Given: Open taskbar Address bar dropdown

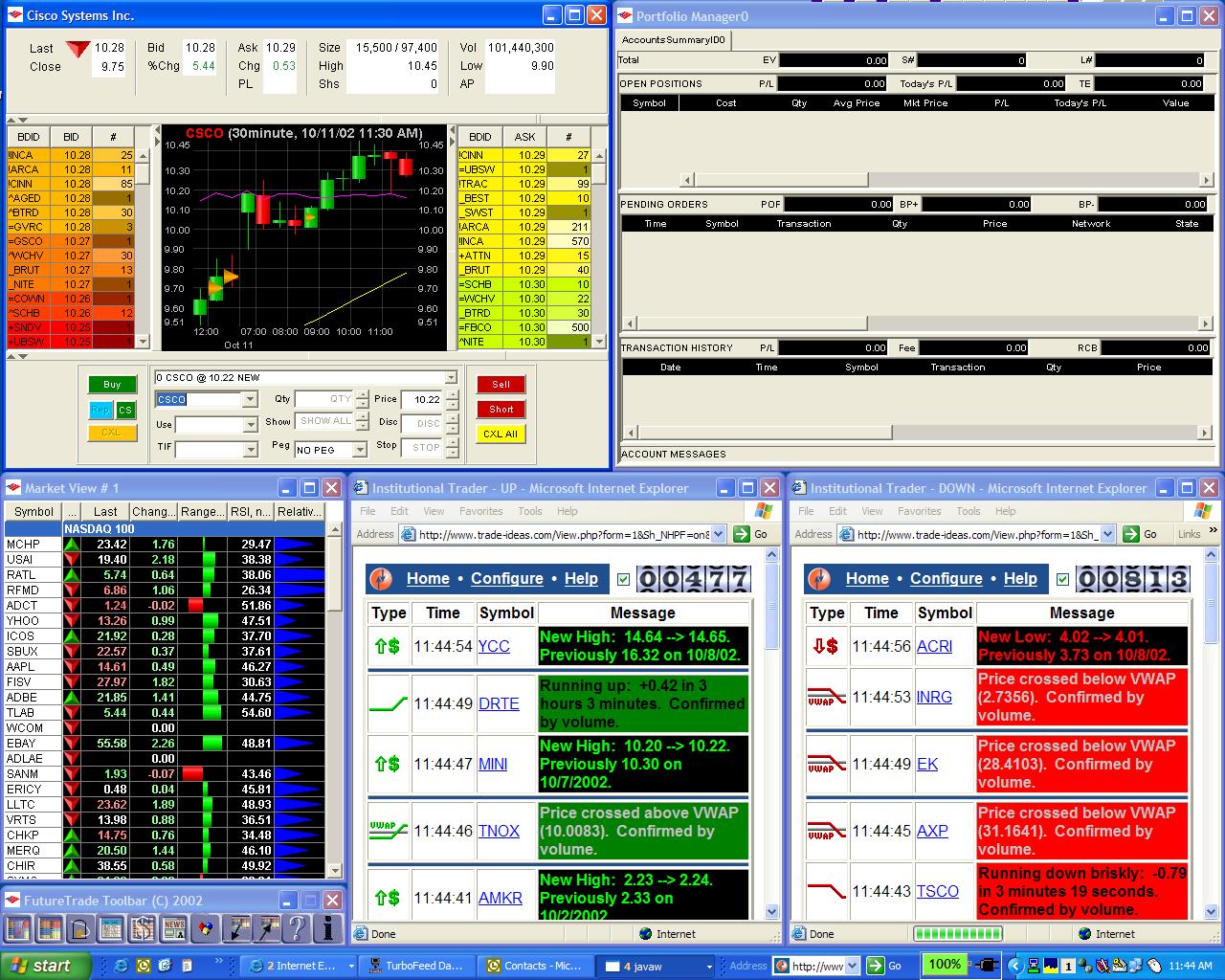Looking at the screenshot, I should [852, 966].
